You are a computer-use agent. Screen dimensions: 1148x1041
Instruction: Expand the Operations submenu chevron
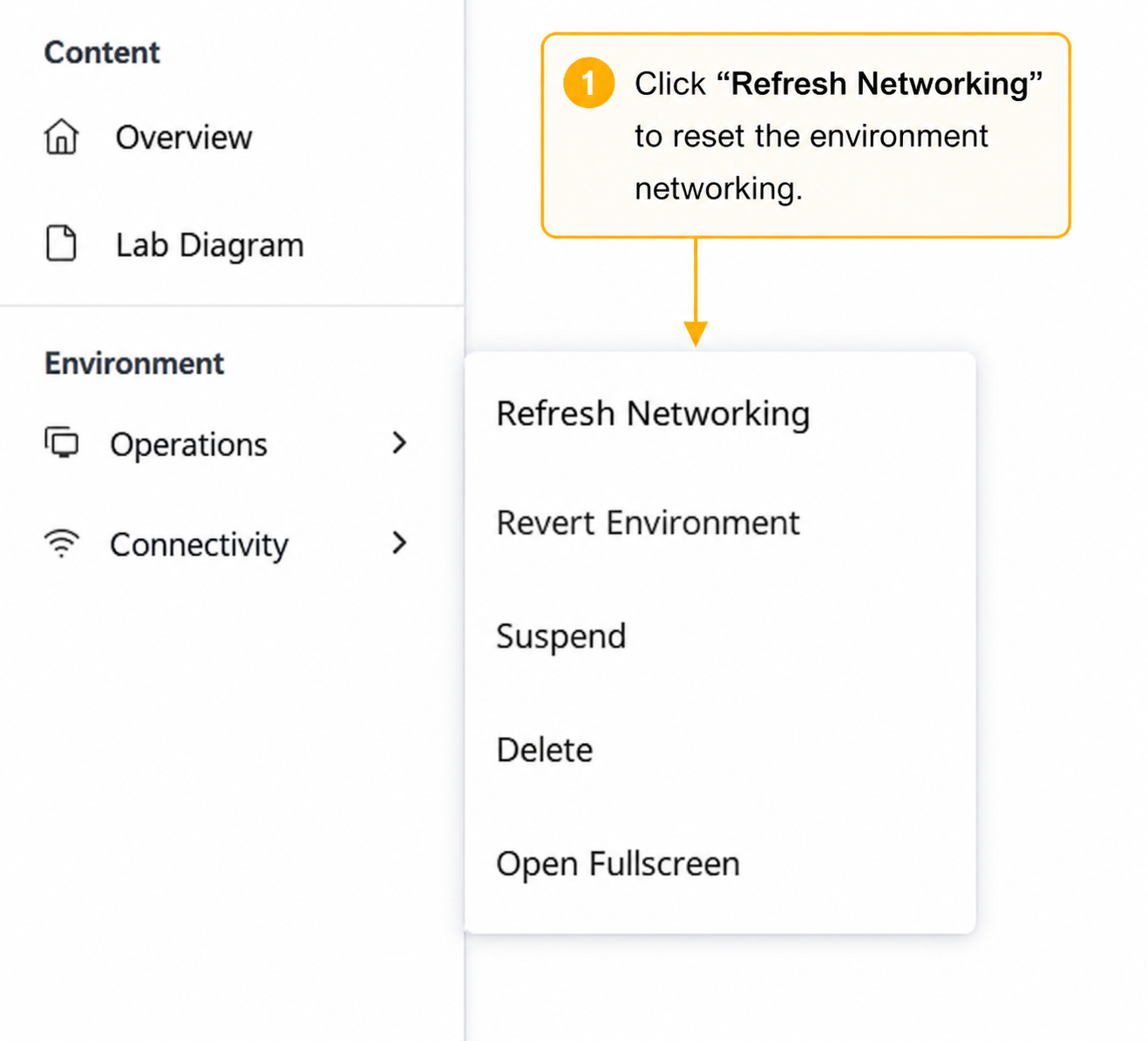(399, 443)
